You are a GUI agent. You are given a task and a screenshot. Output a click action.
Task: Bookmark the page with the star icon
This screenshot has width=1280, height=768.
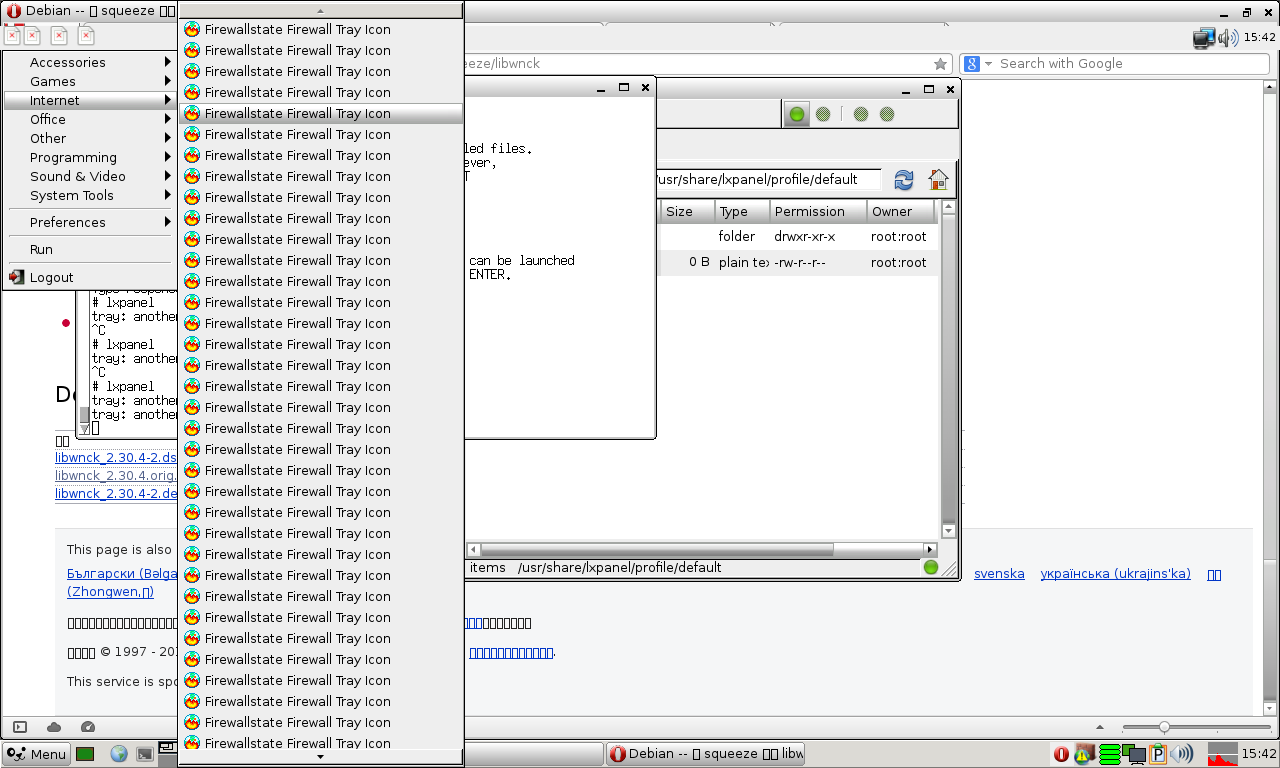940,64
